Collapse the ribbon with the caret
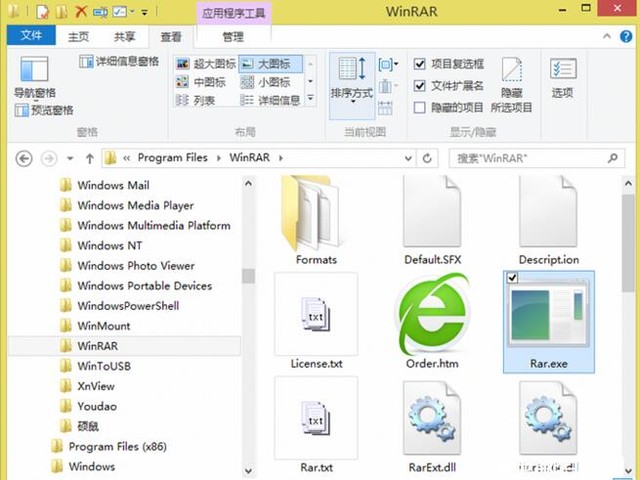 pyautogui.click(x=607, y=36)
